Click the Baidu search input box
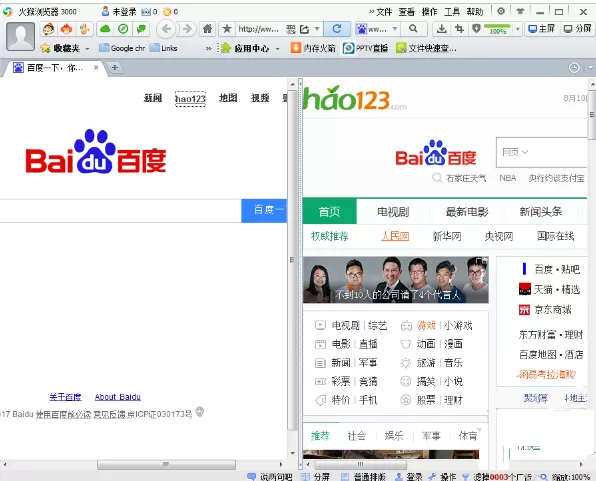The height and width of the screenshot is (481, 596). click(x=120, y=211)
